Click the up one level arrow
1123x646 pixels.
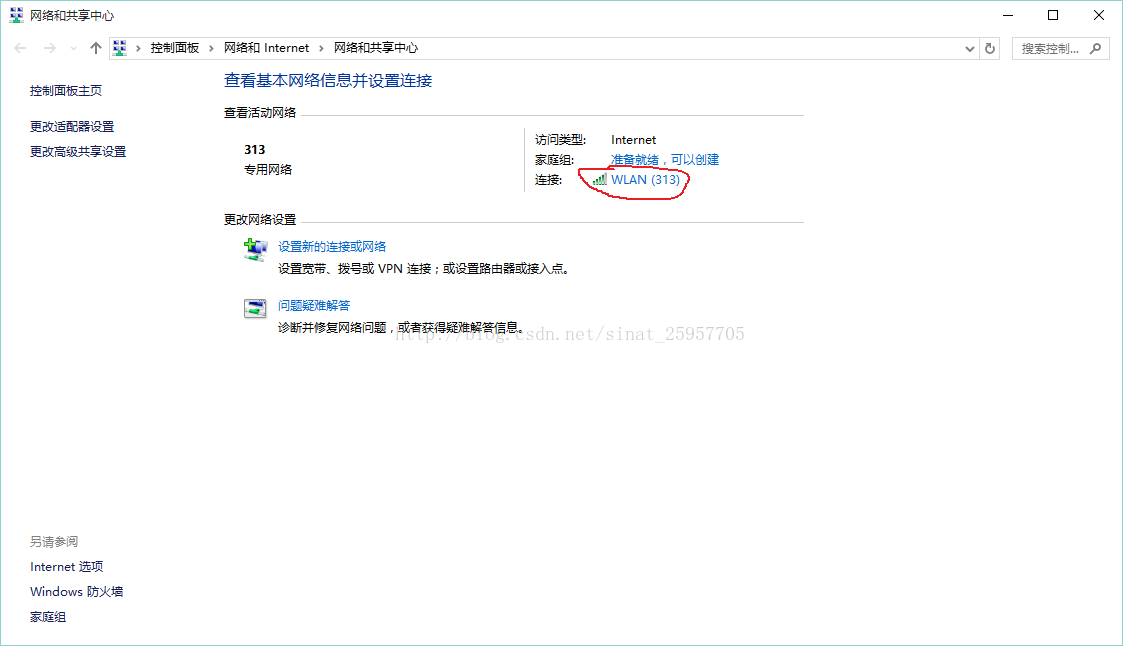click(96, 48)
